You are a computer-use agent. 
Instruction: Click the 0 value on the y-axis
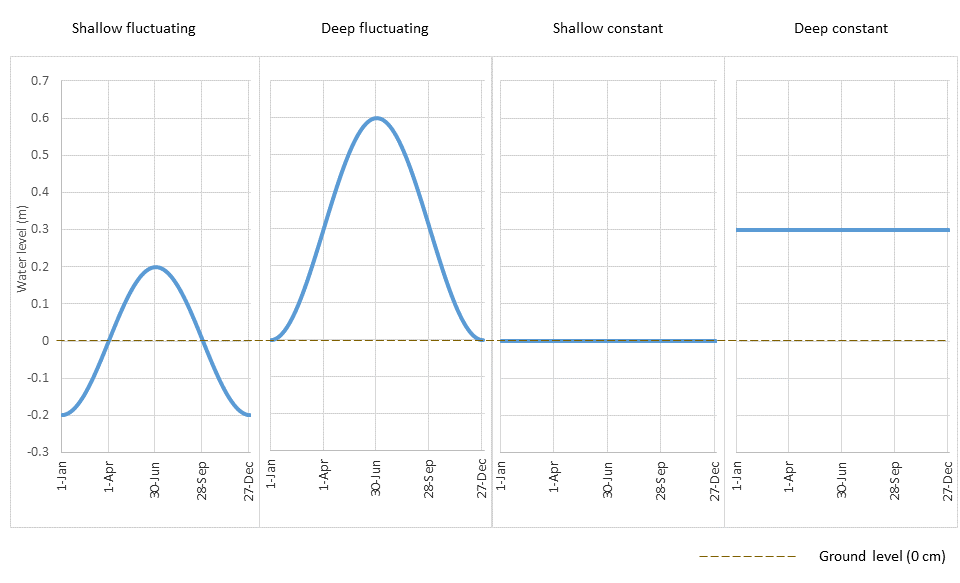[45, 341]
